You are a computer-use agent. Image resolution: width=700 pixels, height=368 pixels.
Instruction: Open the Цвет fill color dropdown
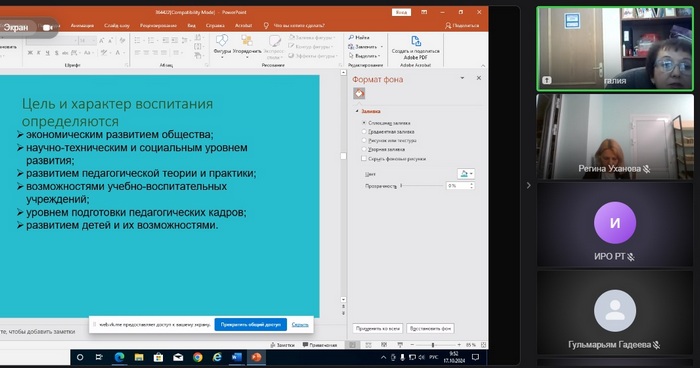pos(466,174)
